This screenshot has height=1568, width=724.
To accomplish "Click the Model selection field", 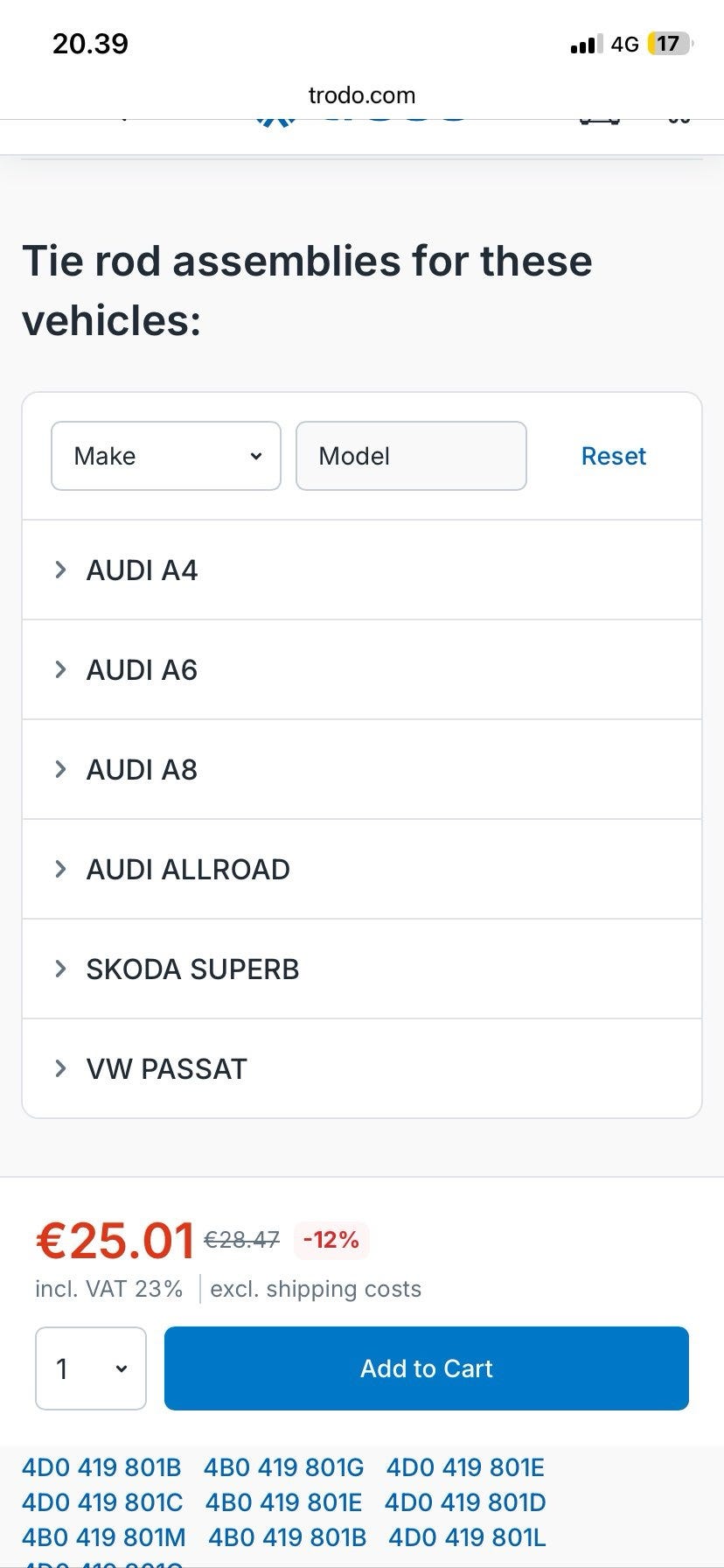I will 411,456.
